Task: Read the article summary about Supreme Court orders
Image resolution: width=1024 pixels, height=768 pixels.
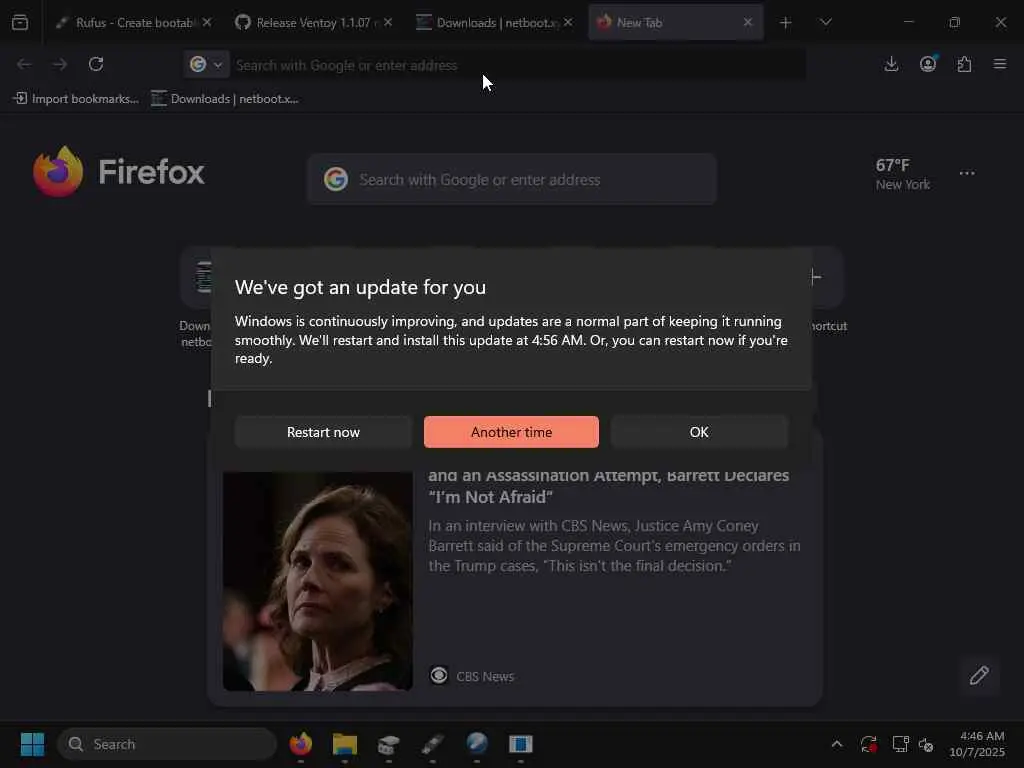Action: tap(615, 545)
